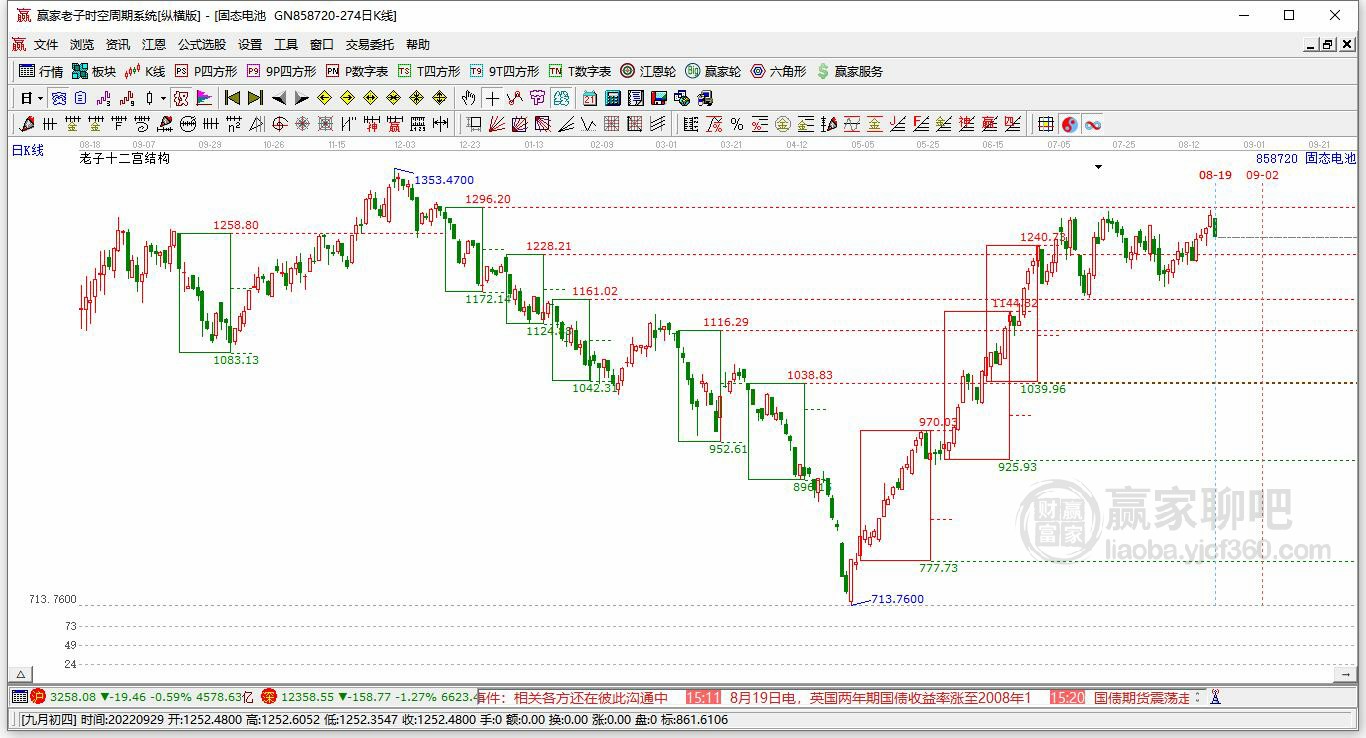This screenshot has height=738, width=1366.
Task: Open the T四方形 tool
Action: coord(429,71)
